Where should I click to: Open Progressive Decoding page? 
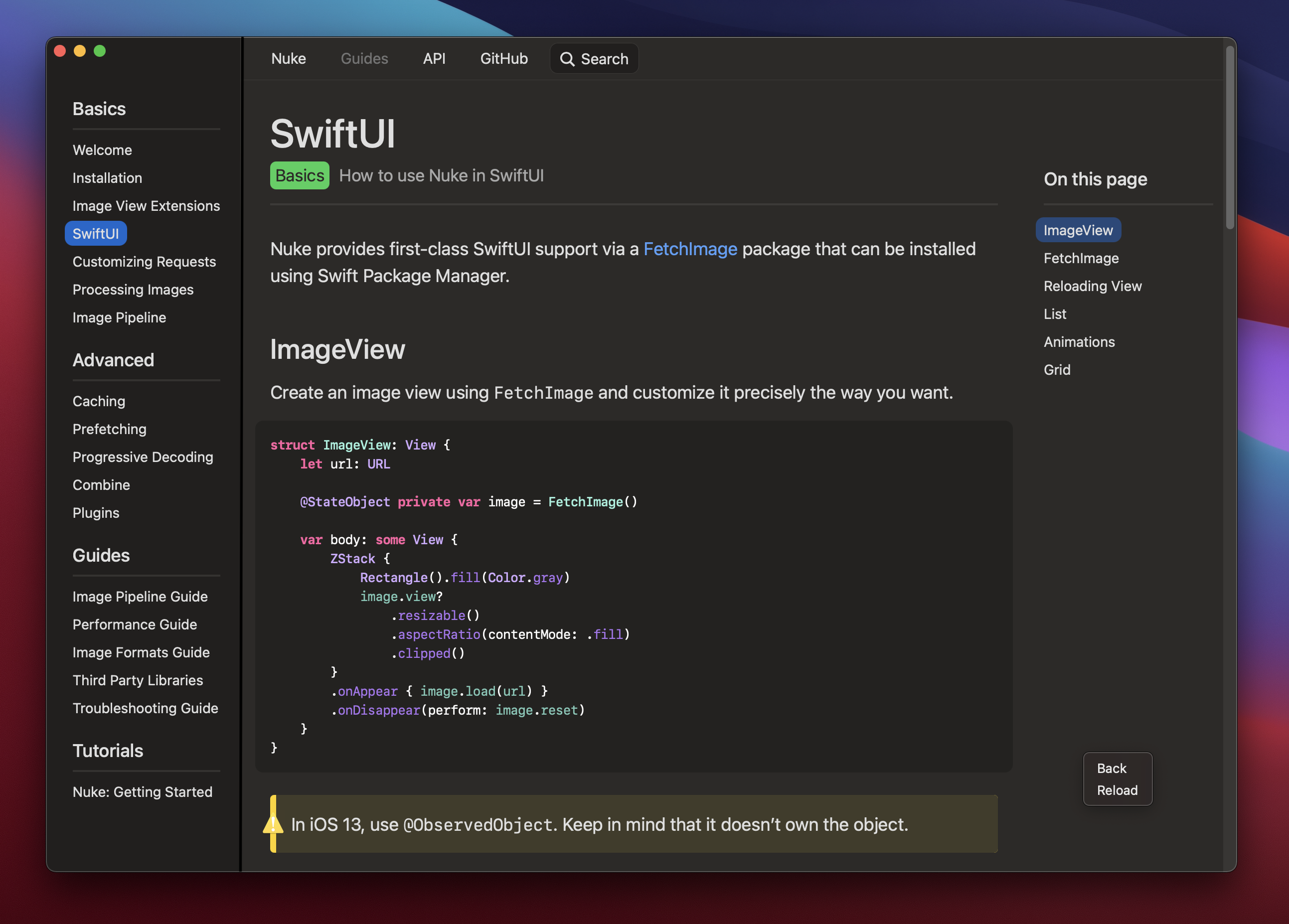click(143, 457)
